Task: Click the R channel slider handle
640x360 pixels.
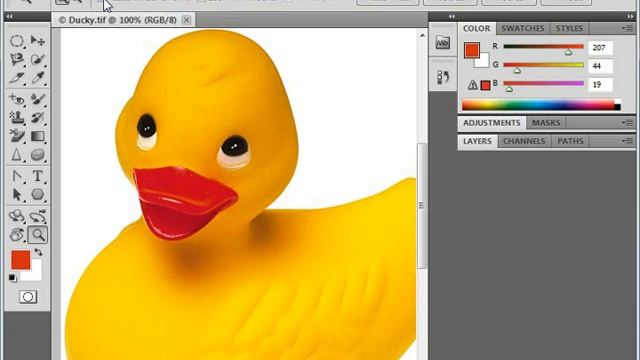Action: point(568,52)
